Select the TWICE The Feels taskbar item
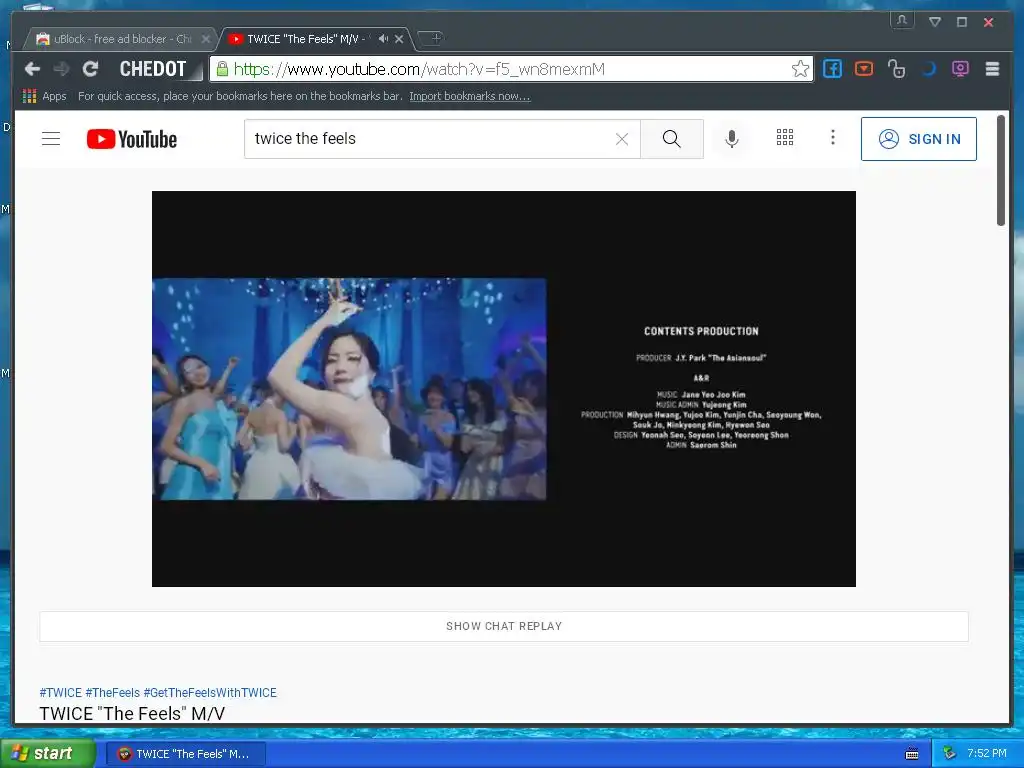Image resolution: width=1024 pixels, height=768 pixels. [186, 754]
